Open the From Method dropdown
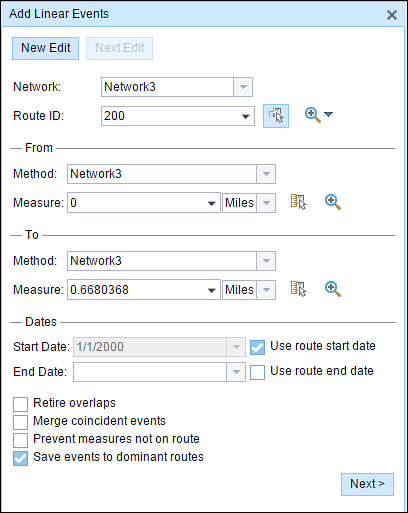408x513 pixels. pyautogui.click(x=266, y=174)
